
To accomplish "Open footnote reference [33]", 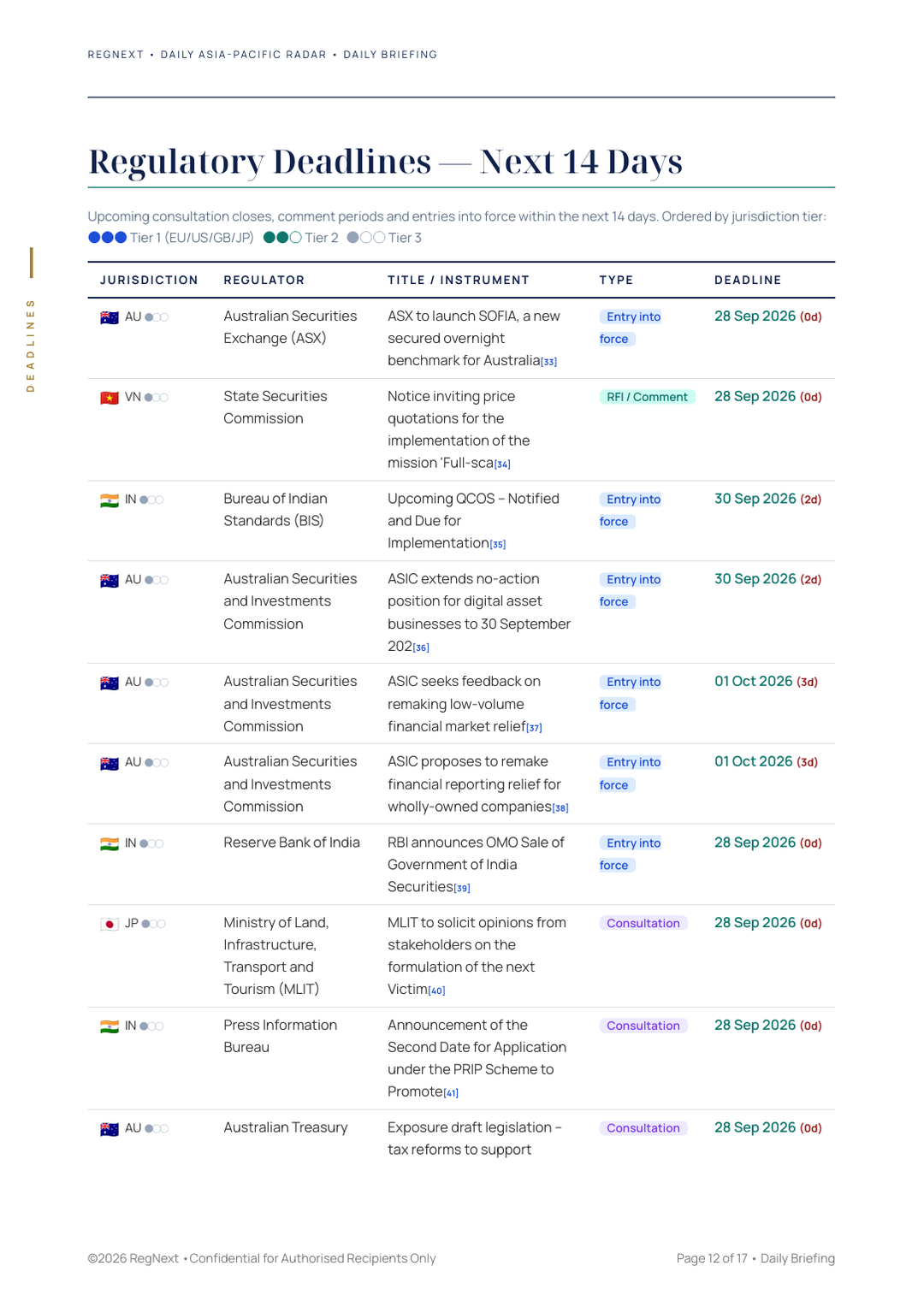I will pyautogui.click(x=548, y=363).
